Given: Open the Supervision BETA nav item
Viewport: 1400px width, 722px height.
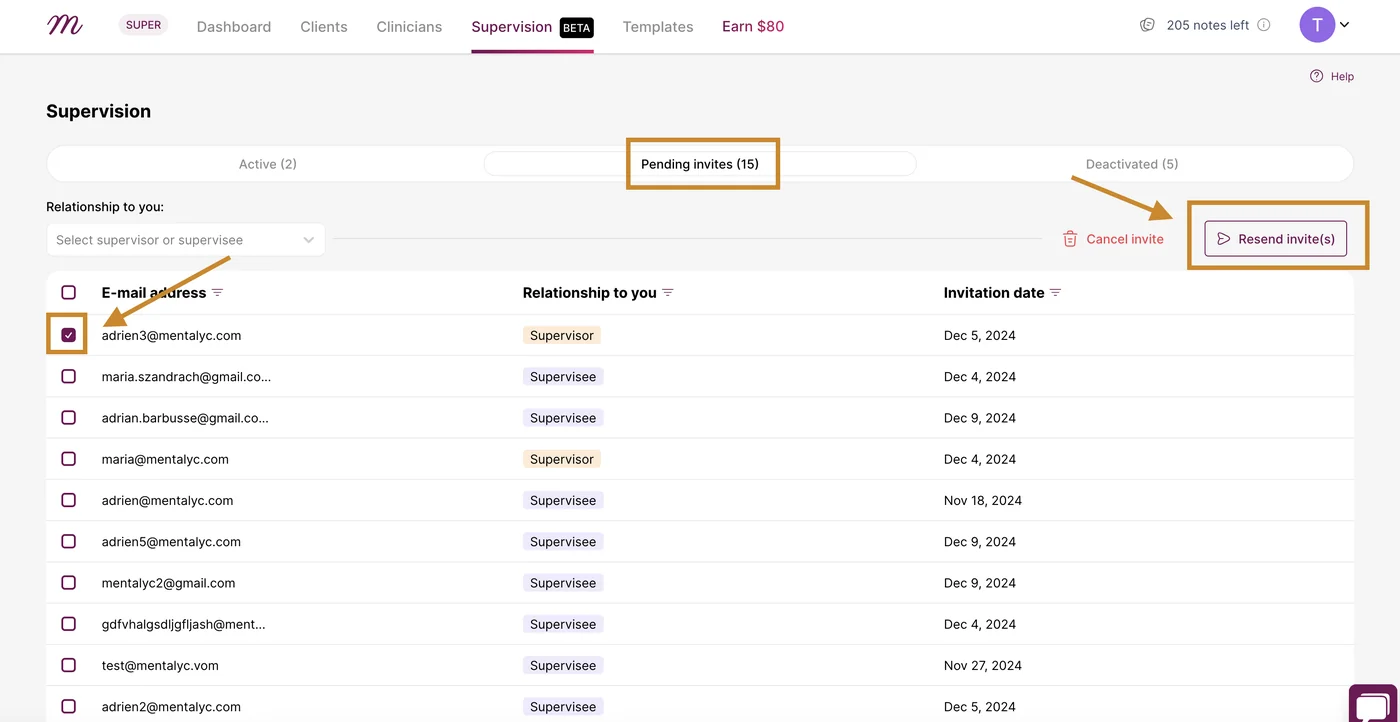Looking at the screenshot, I should pyautogui.click(x=532, y=27).
